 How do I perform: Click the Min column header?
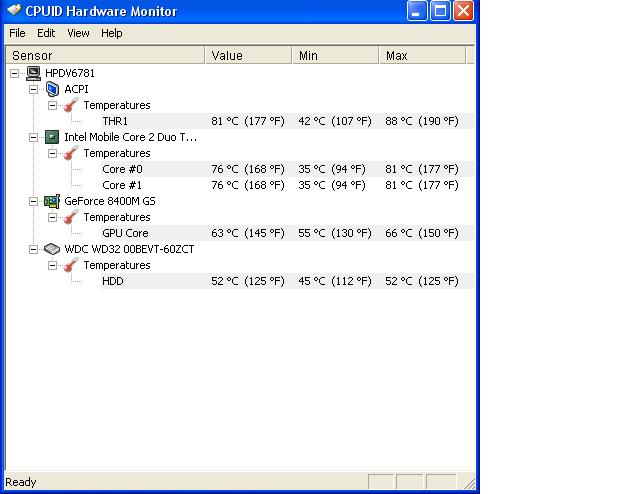point(336,55)
